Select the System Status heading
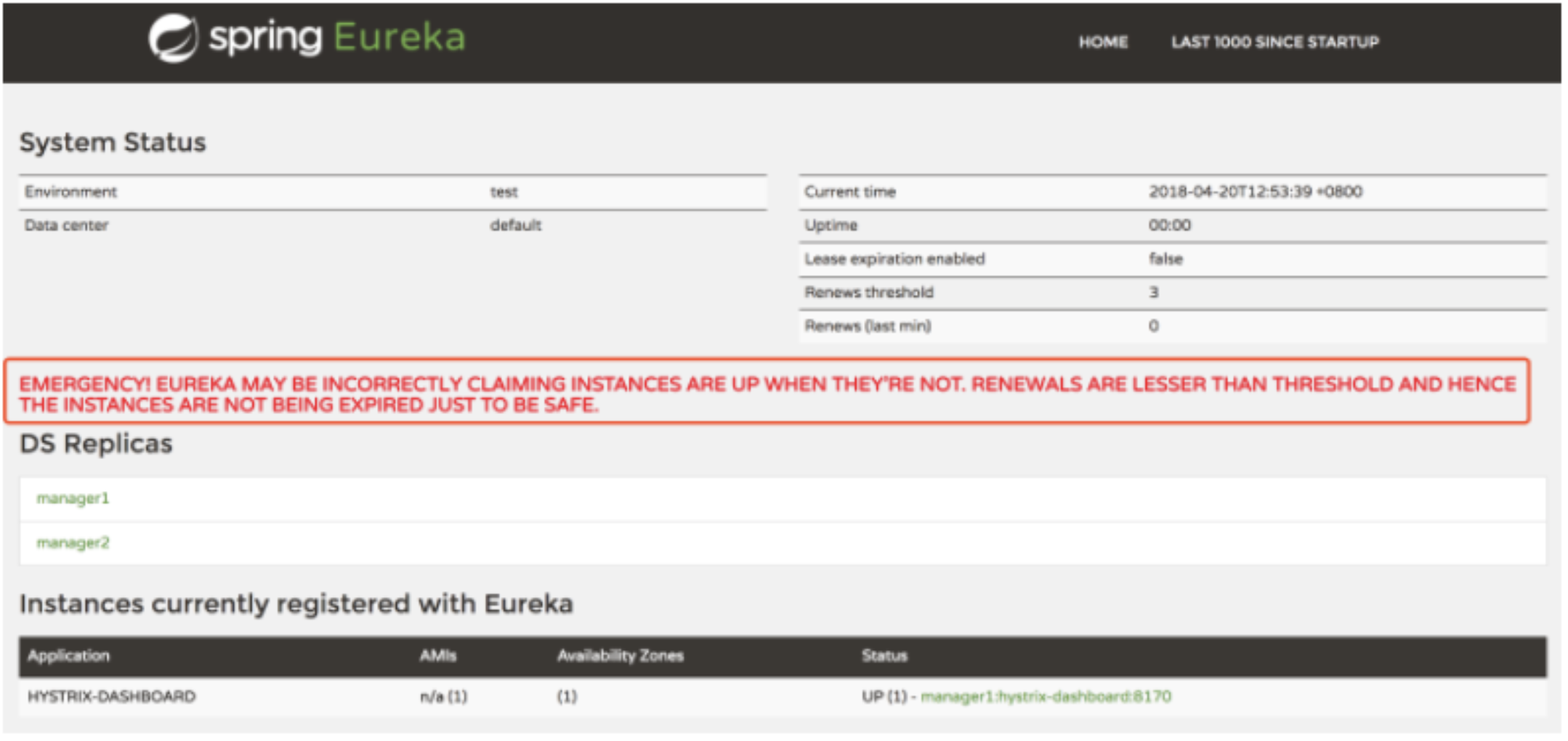1568x741 pixels. 113,142
